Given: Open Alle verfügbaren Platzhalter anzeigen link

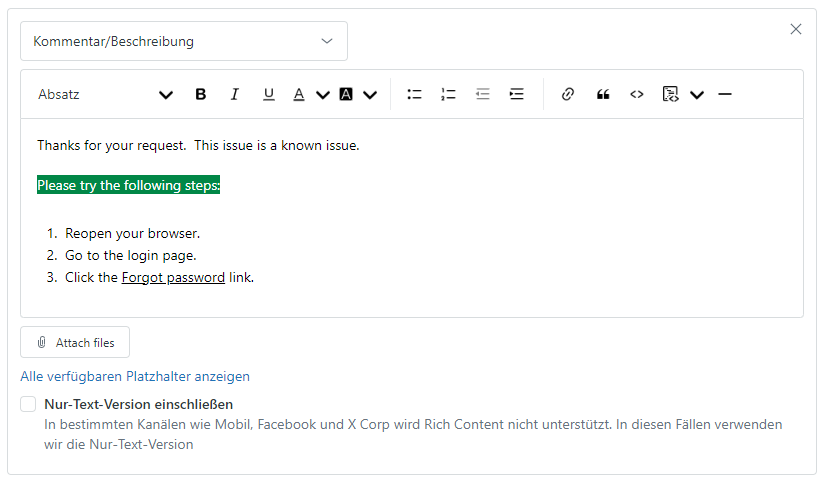Looking at the screenshot, I should coord(135,376).
